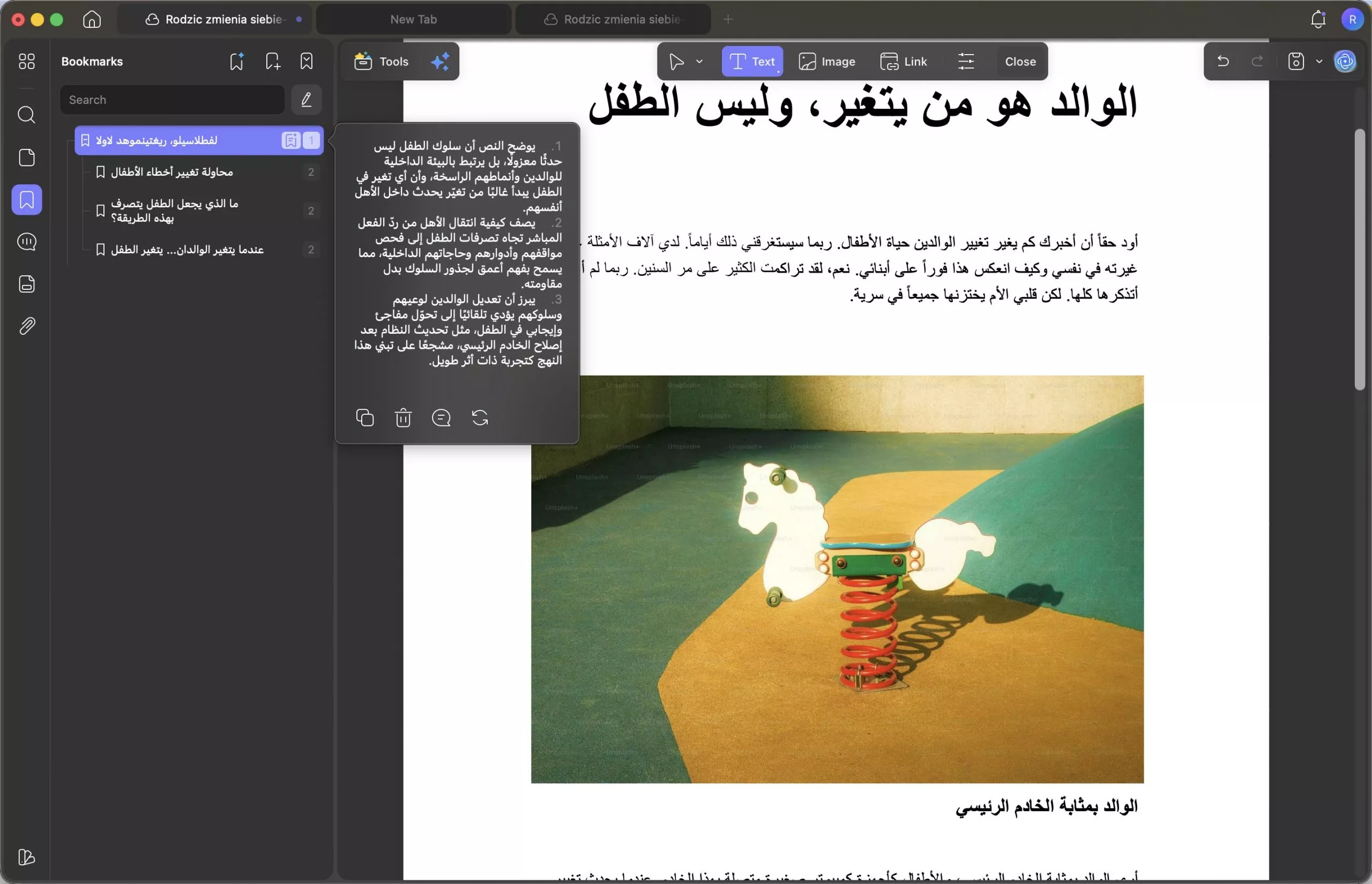The image size is (1372, 884).
Task: Save the annotated screenshot
Action: point(1296,62)
